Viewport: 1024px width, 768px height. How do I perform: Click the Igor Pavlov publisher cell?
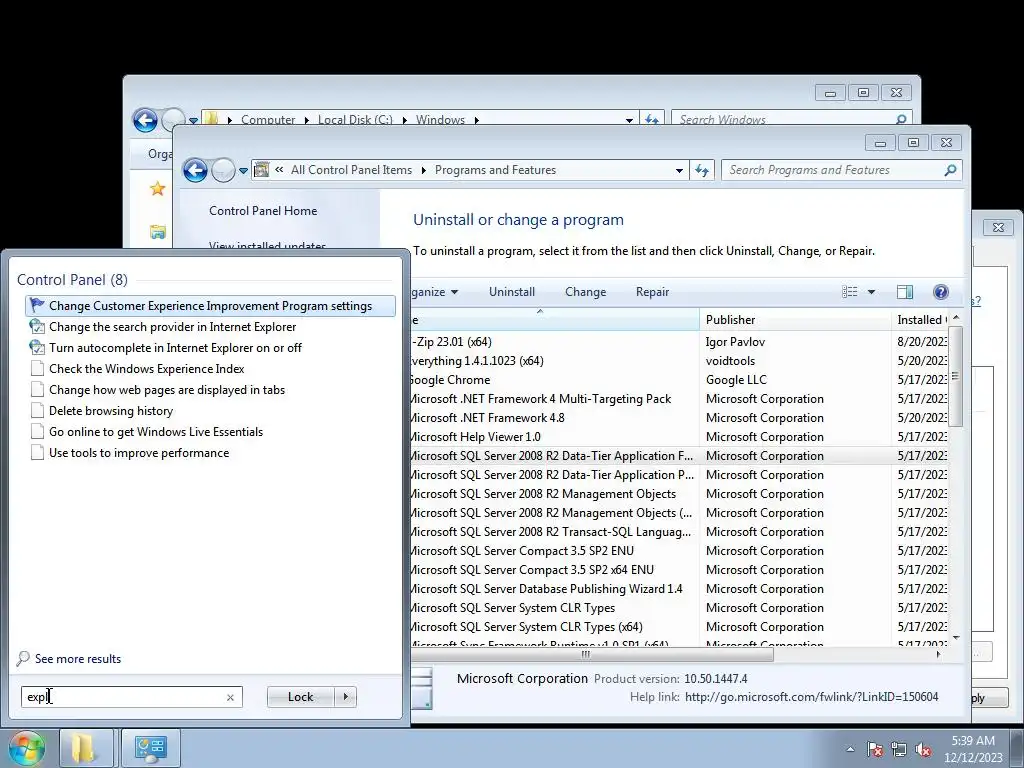click(x=735, y=342)
